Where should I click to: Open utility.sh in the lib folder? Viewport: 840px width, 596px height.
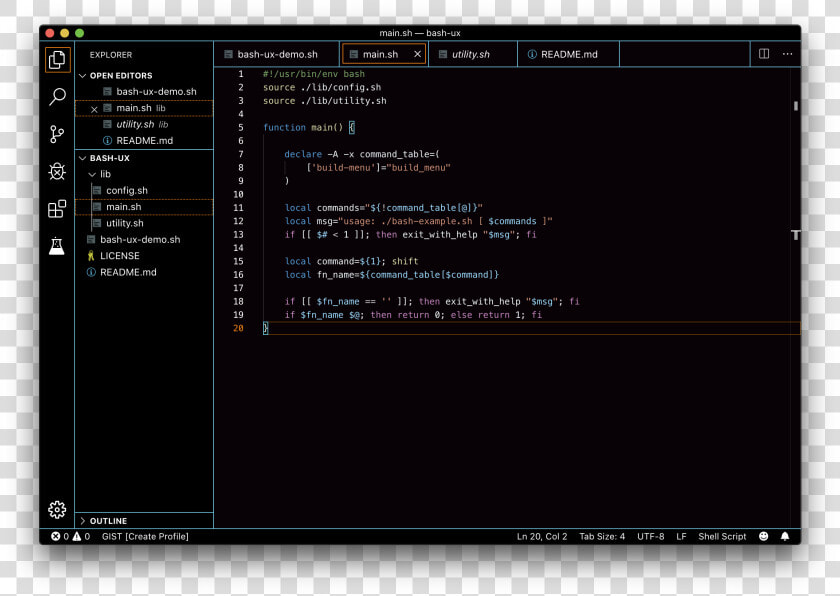pyautogui.click(x=144, y=223)
